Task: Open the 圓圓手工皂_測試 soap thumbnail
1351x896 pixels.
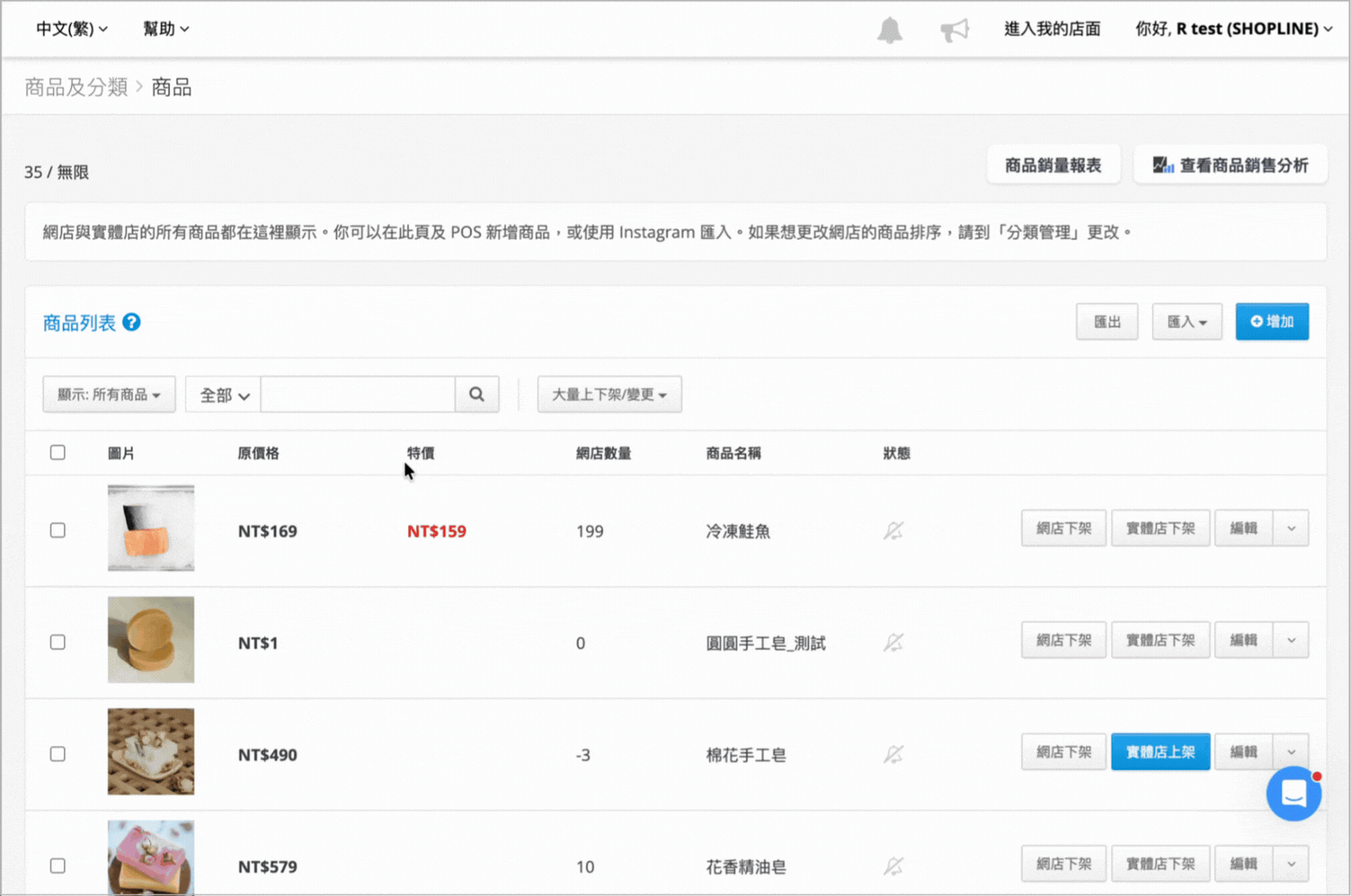Action: coord(151,640)
